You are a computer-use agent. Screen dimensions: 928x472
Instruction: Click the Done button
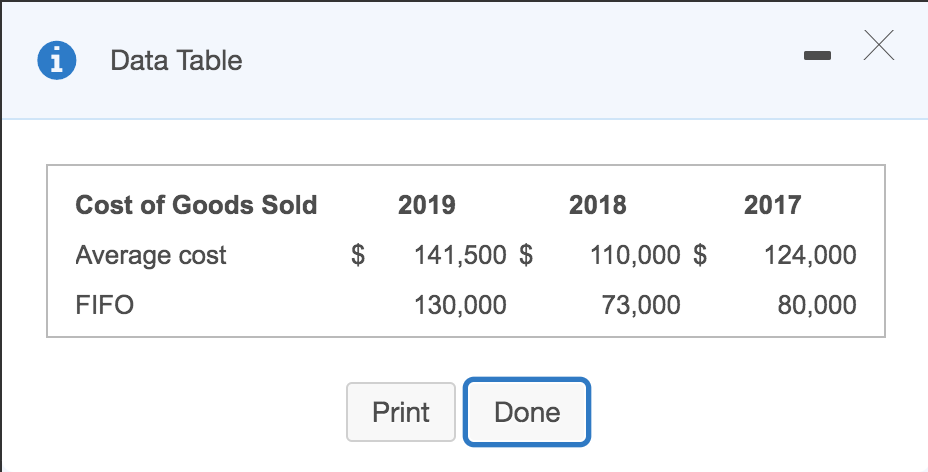527,412
